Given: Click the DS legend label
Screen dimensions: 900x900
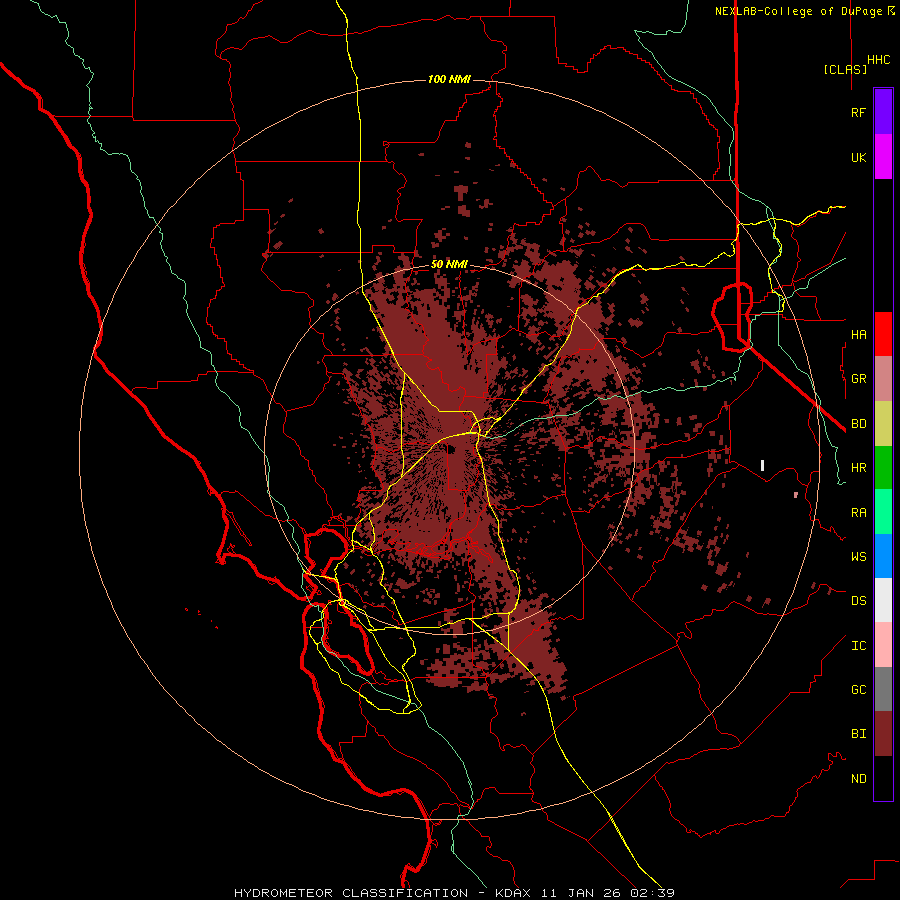Looking at the screenshot, I should [858, 601].
